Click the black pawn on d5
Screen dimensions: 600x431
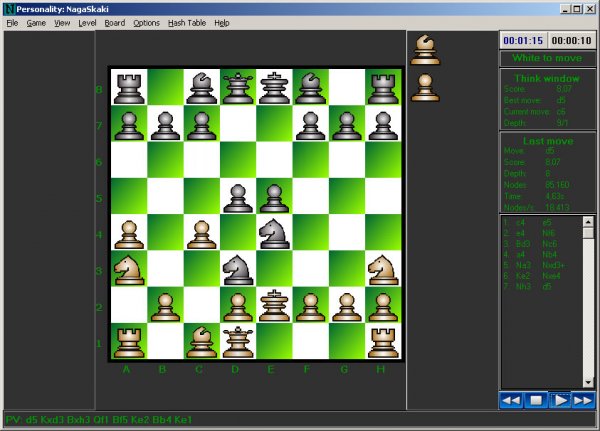[x=237, y=195]
